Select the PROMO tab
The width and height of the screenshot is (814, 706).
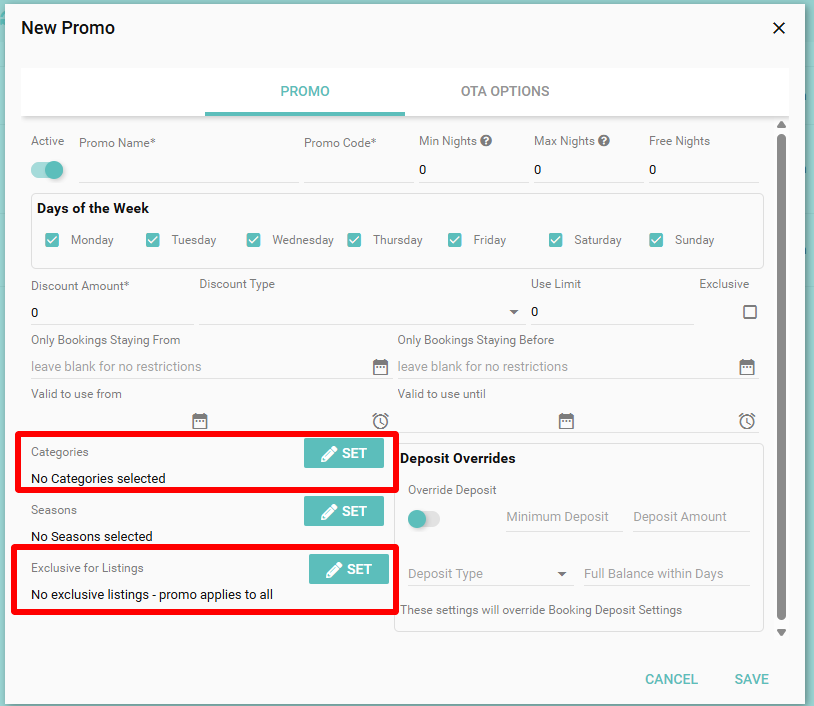305,91
